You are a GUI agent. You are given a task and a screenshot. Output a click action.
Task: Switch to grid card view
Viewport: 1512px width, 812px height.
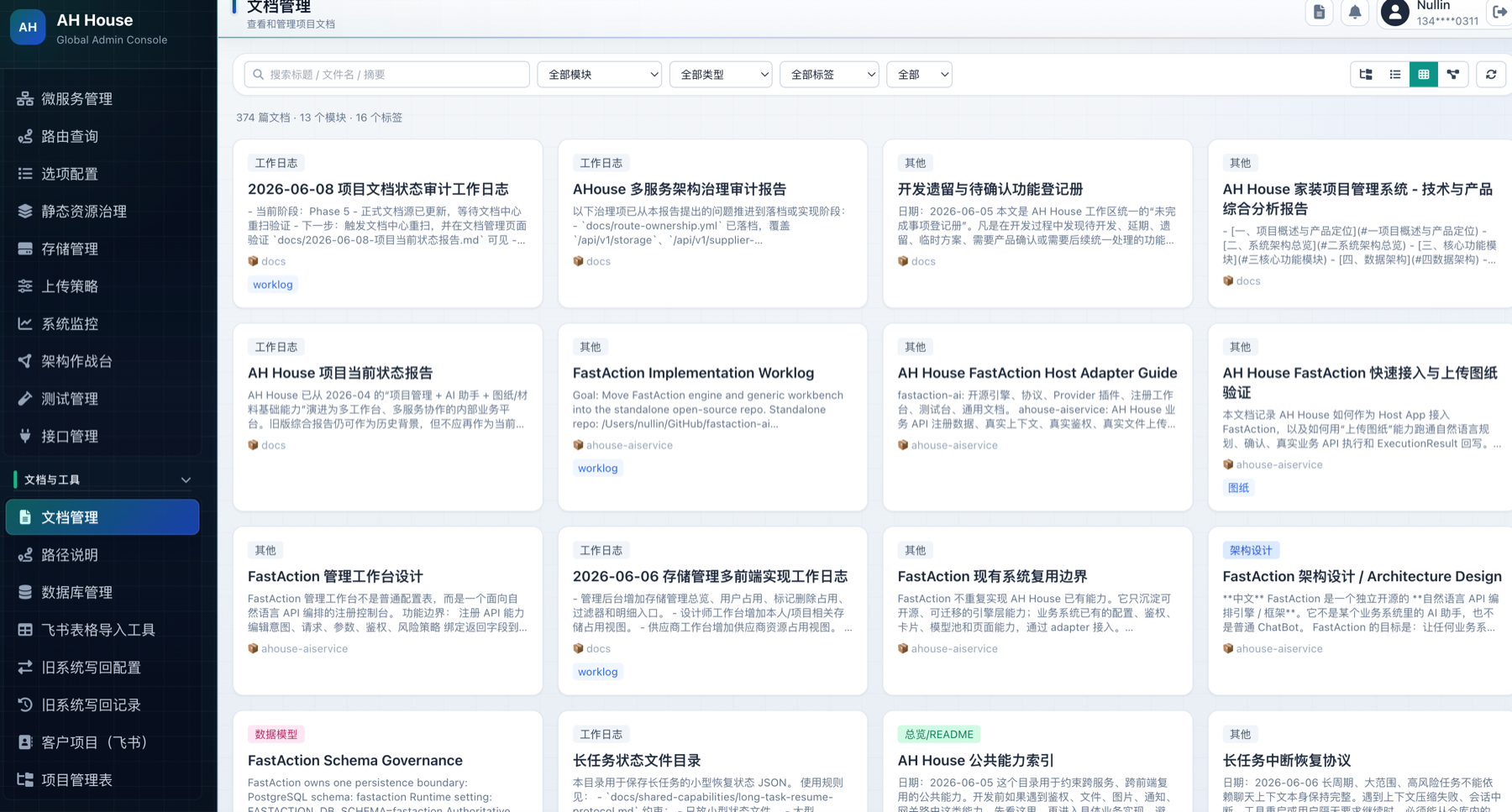click(x=1424, y=75)
